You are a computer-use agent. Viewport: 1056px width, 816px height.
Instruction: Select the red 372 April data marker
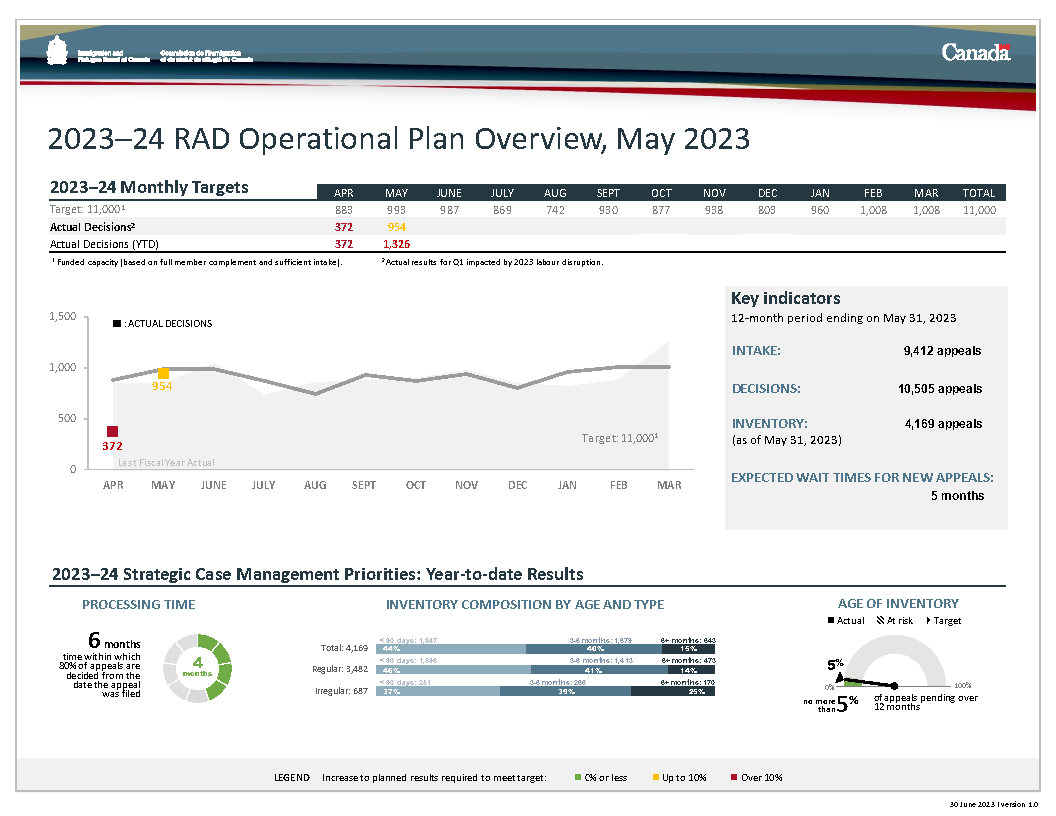coord(113,431)
